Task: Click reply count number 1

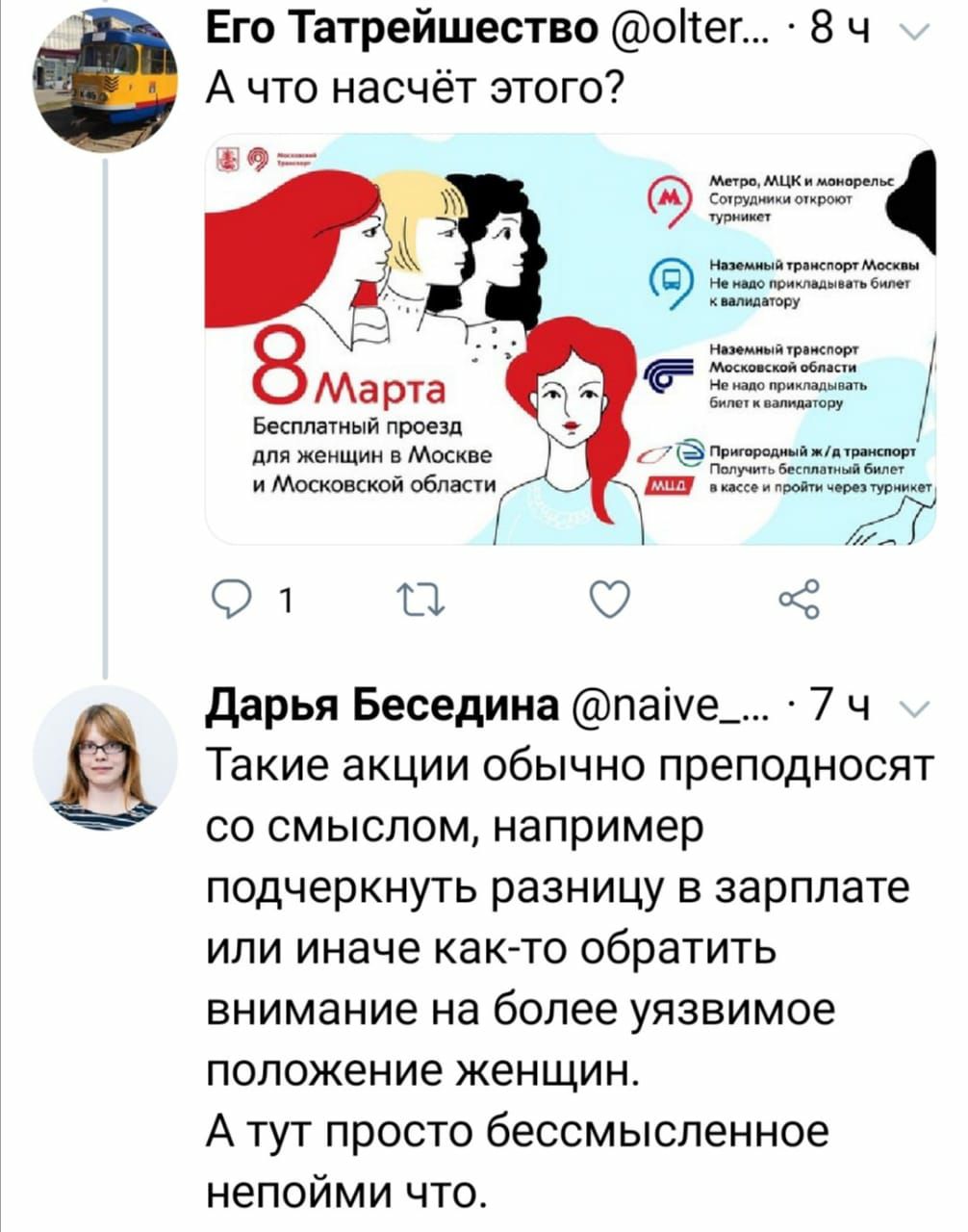Action: pos(283,603)
